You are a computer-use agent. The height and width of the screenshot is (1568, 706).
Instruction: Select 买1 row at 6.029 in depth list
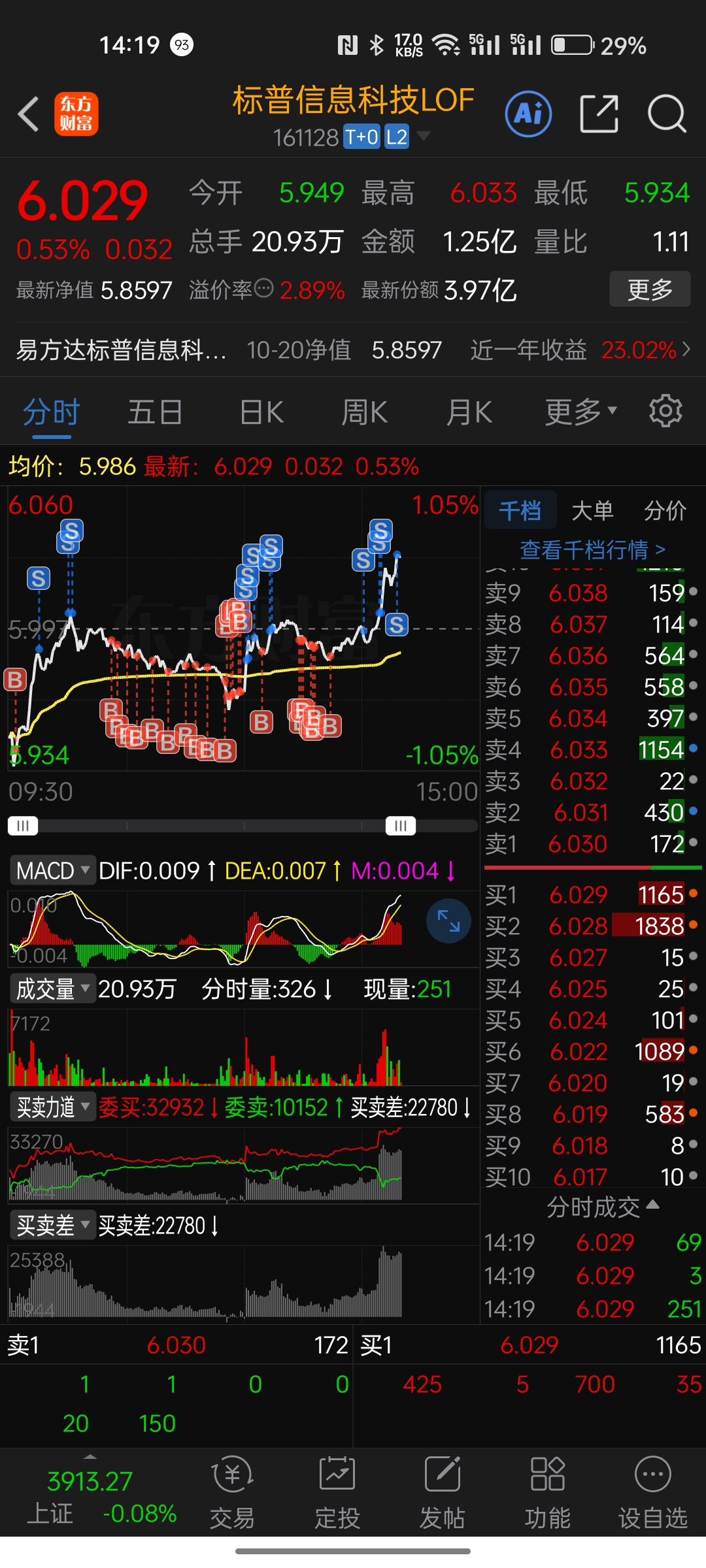click(x=592, y=894)
